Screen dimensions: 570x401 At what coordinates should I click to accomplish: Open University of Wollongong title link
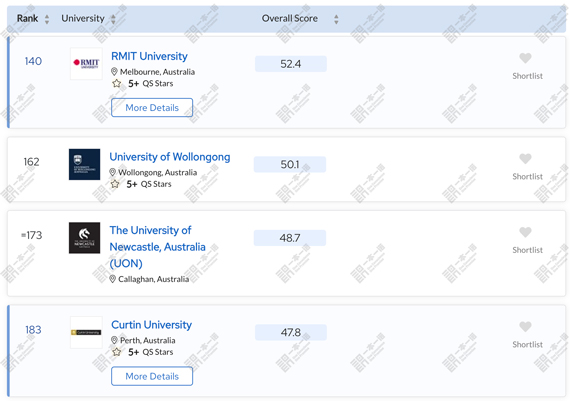(x=170, y=157)
